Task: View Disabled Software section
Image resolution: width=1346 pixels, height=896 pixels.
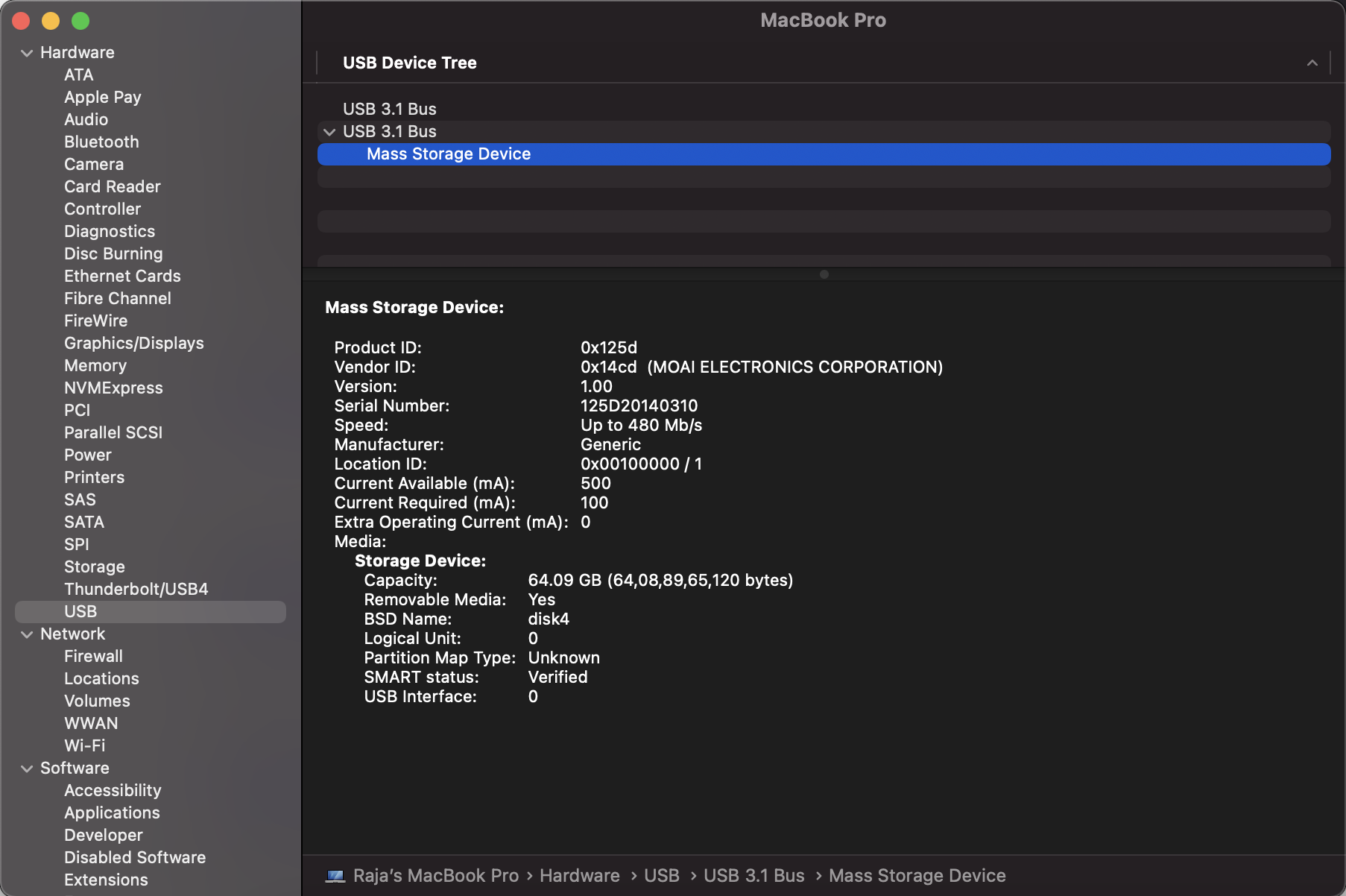Action: tap(135, 857)
